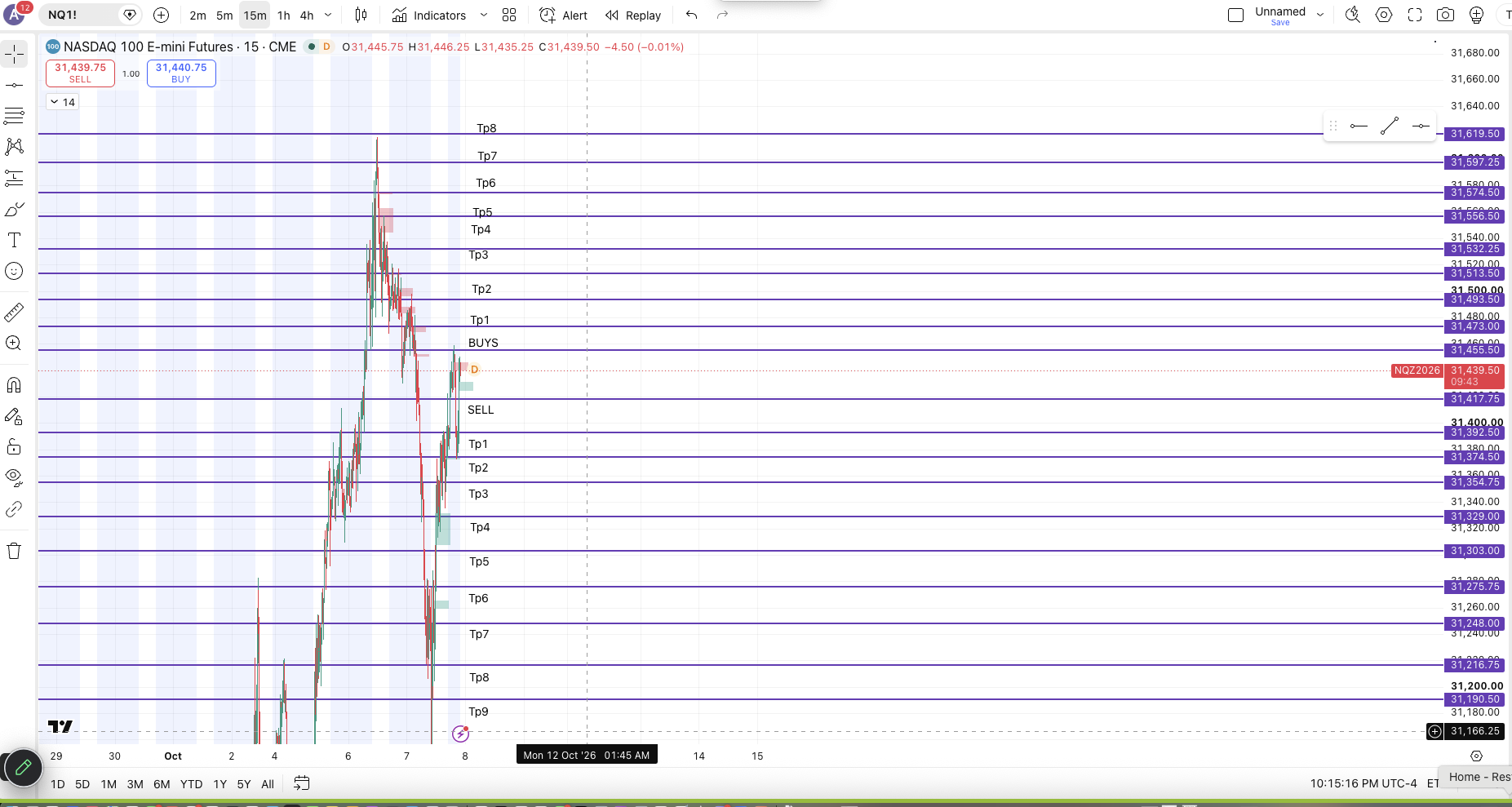The height and width of the screenshot is (807, 1512).
Task: Open the layout setup grid icon
Action: [509, 15]
